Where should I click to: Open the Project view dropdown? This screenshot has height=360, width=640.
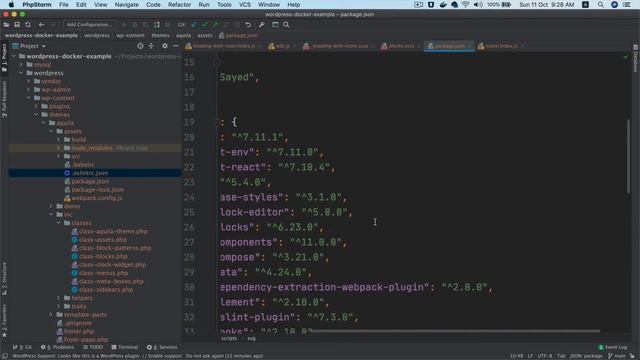29,46
